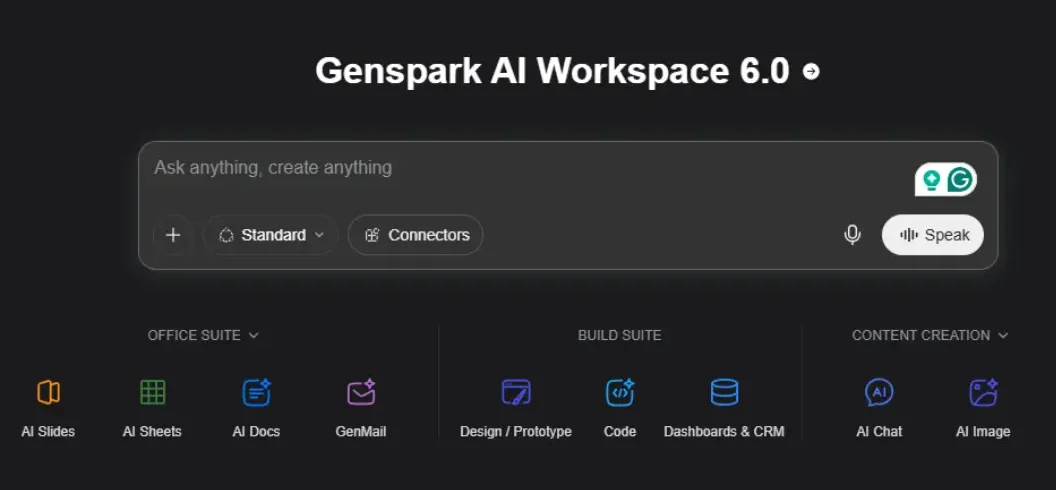Click the GenMail label text
Screen dimensions: 1056x490
pyautogui.click(x=361, y=431)
